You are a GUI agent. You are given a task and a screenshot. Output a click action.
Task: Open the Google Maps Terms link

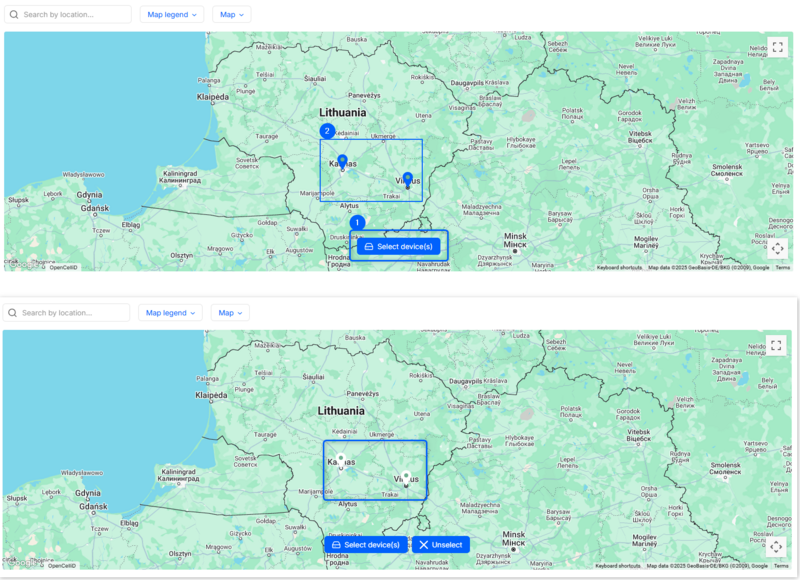[x=785, y=267]
